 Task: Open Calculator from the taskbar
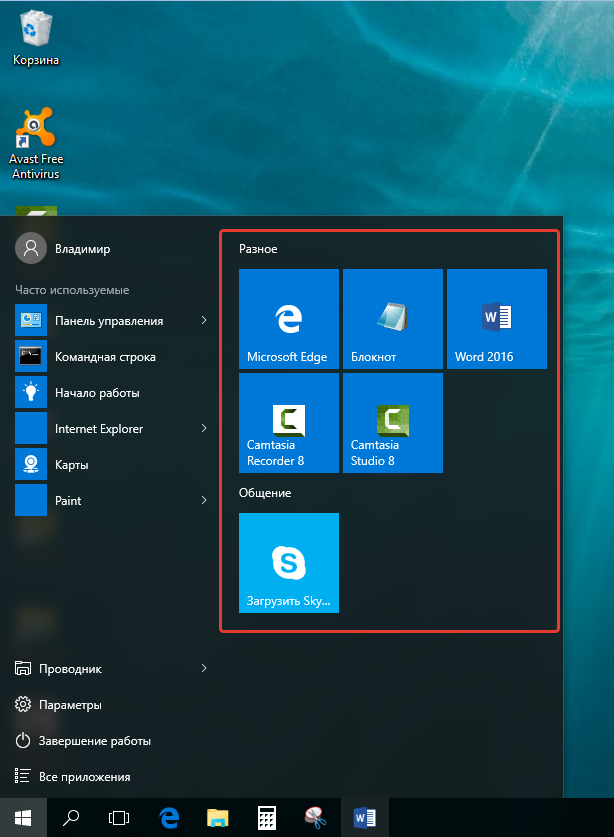[266, 817]
